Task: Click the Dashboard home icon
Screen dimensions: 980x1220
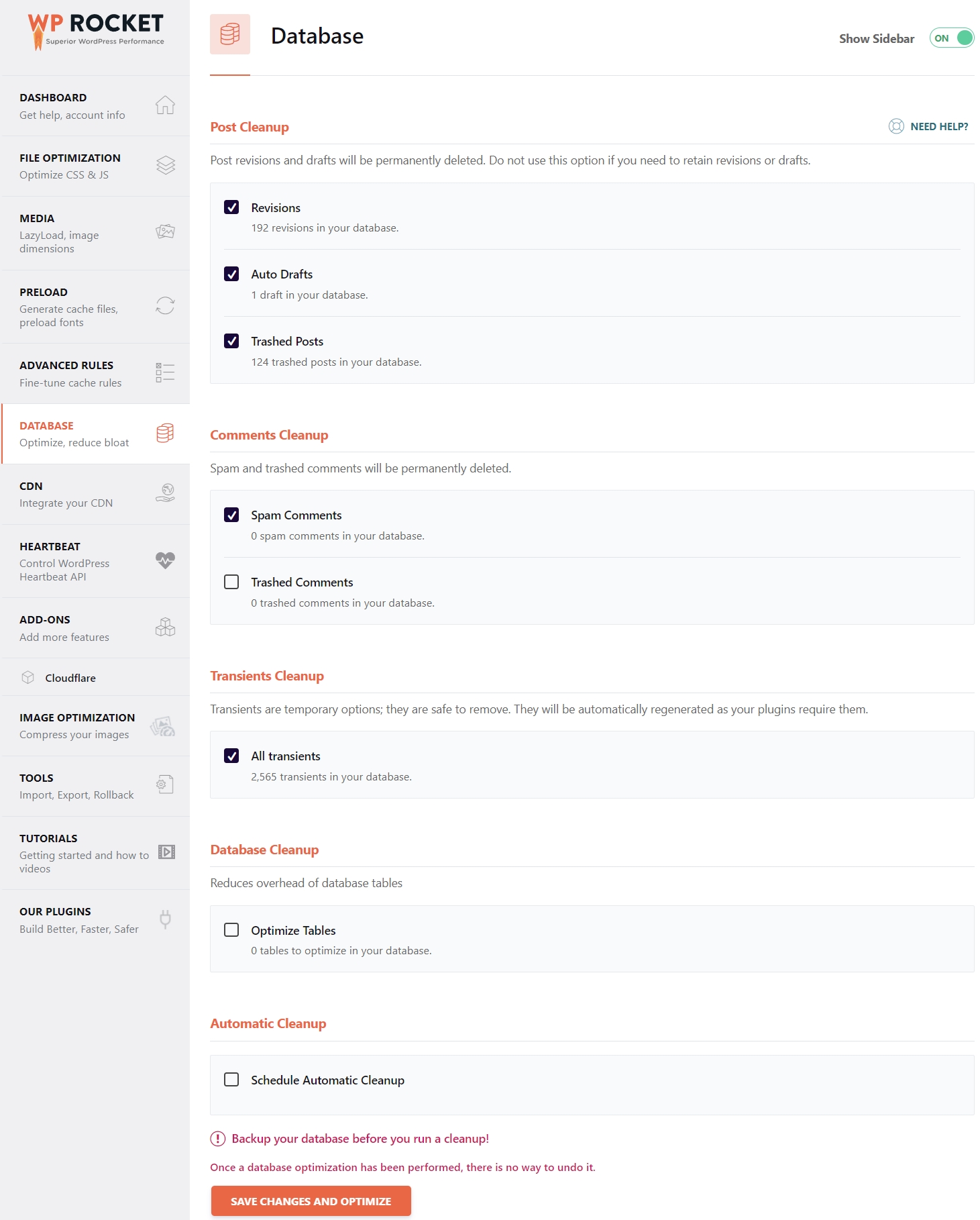Action: [165, 105]
